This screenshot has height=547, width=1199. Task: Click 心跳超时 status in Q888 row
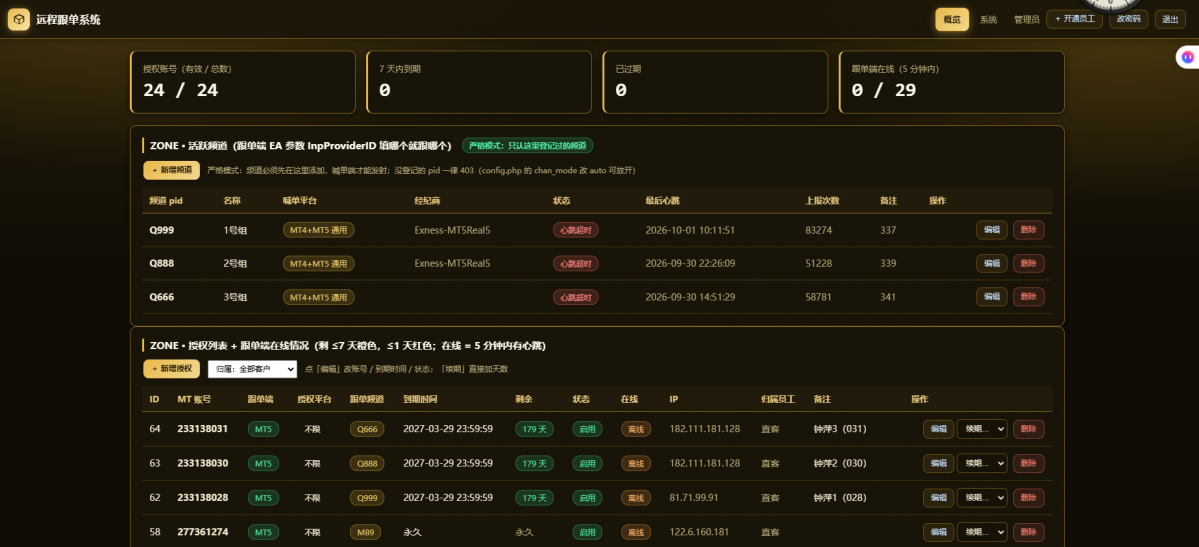tap(576, 263)
